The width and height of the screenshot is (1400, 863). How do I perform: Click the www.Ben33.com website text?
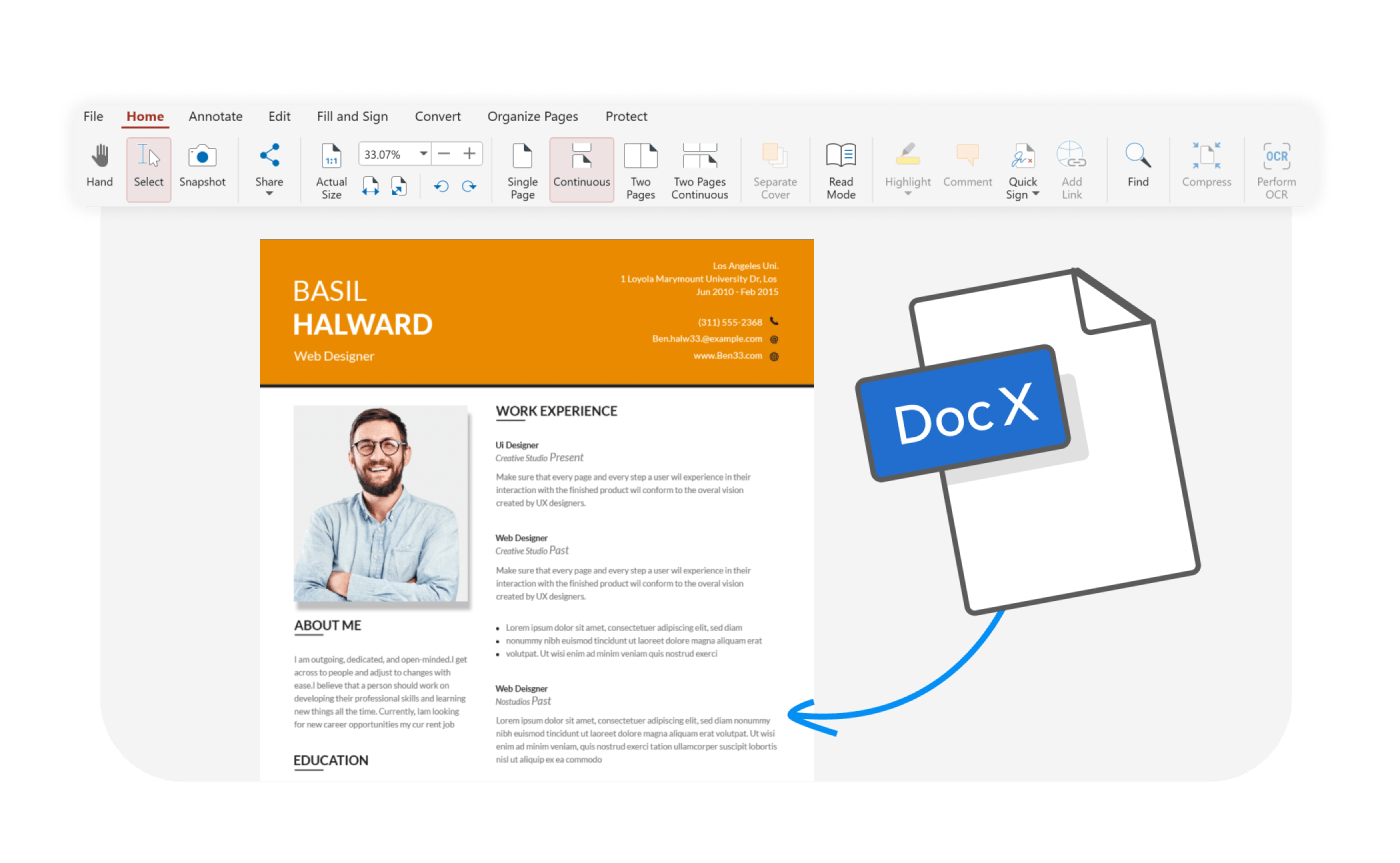(x=728, y=356)
